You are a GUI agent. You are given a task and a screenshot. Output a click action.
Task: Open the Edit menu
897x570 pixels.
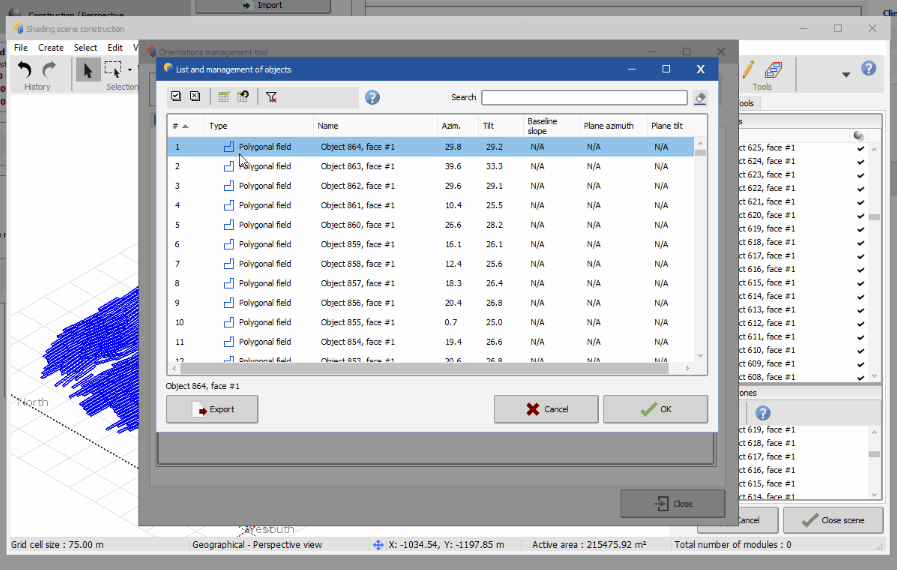coord(115,48)
